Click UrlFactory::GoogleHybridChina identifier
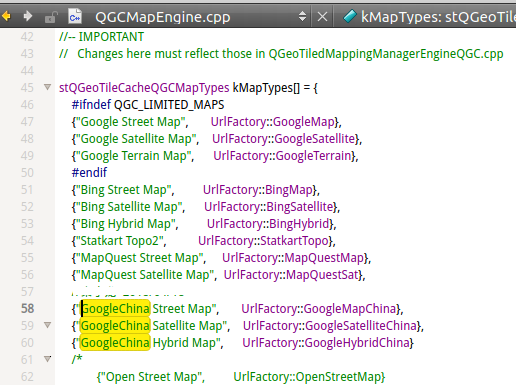 [326, 343]
